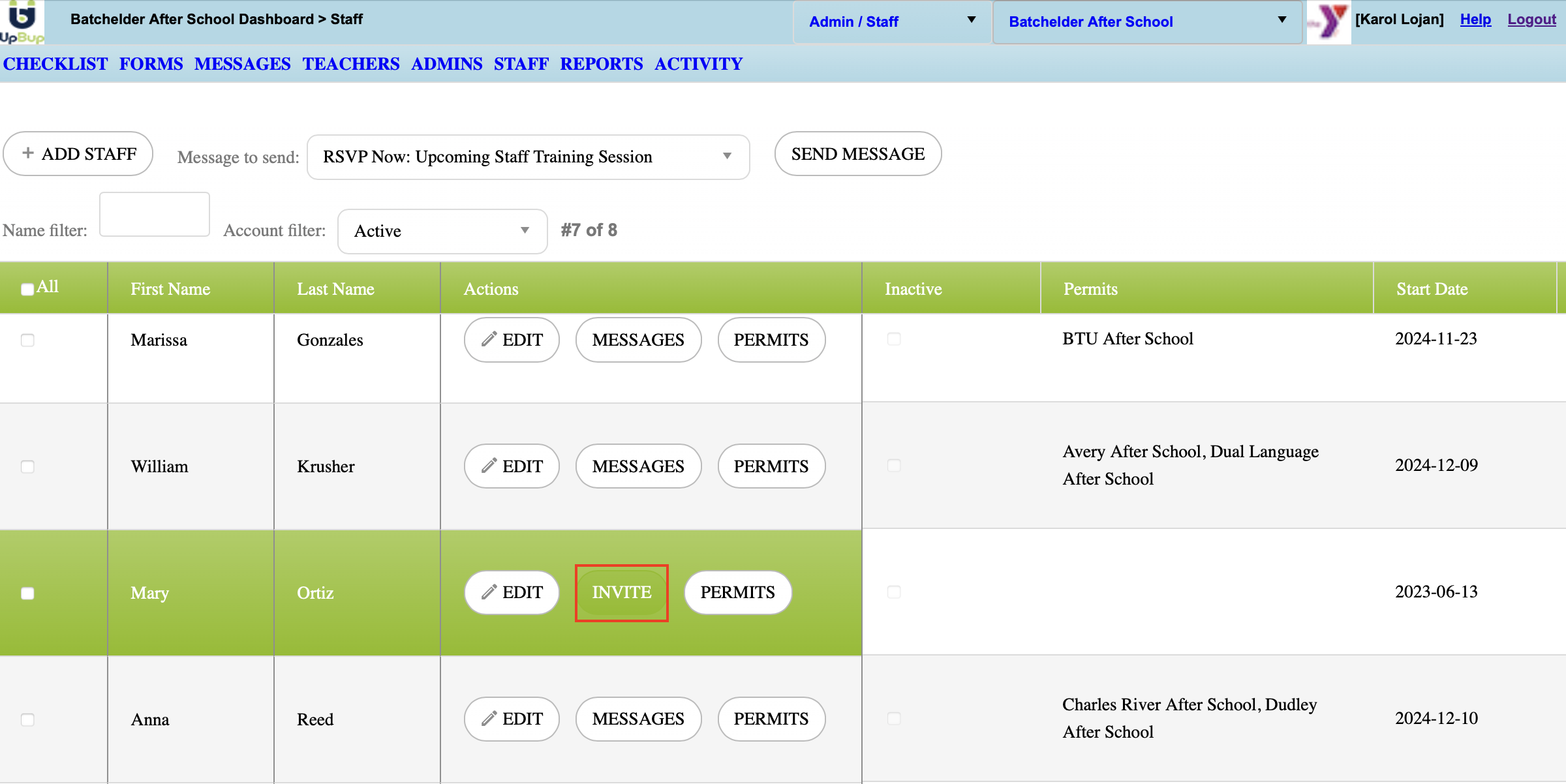Tick the row checkbox for Anna Reed
Image resolution: width=1566 pixels, height=784 pixels.
pyautogui.click(x=27, y=719)
